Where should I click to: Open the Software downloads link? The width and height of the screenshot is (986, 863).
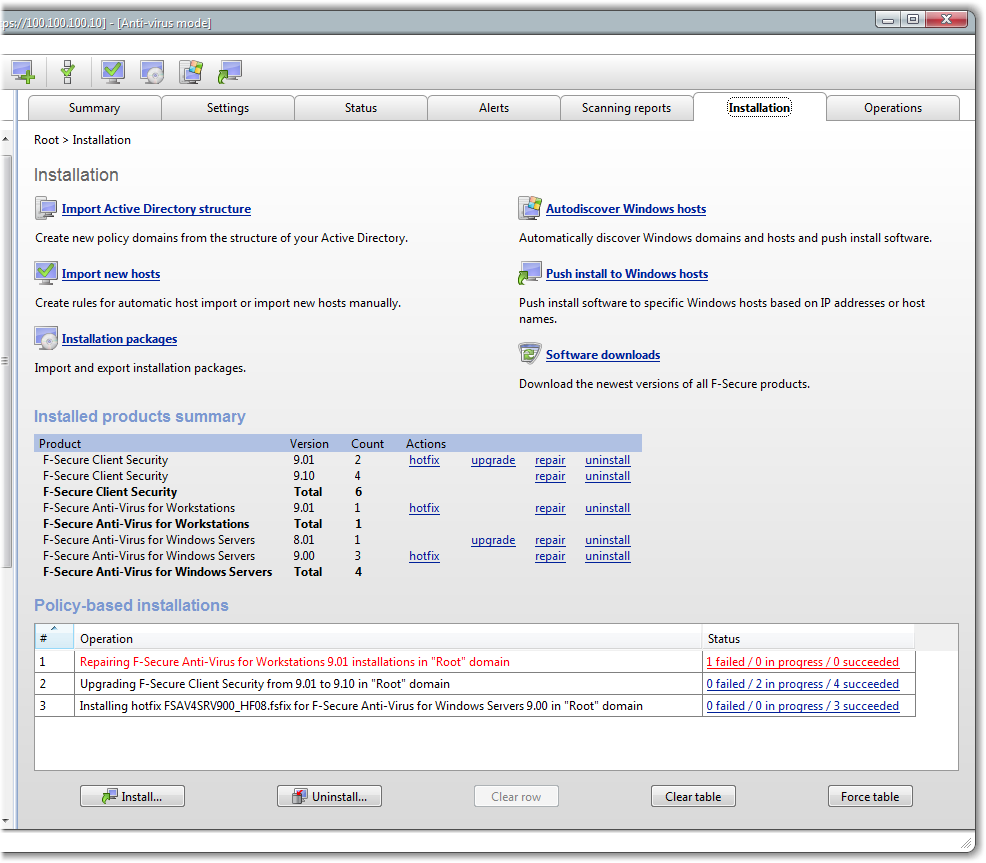tap(603, 355)
